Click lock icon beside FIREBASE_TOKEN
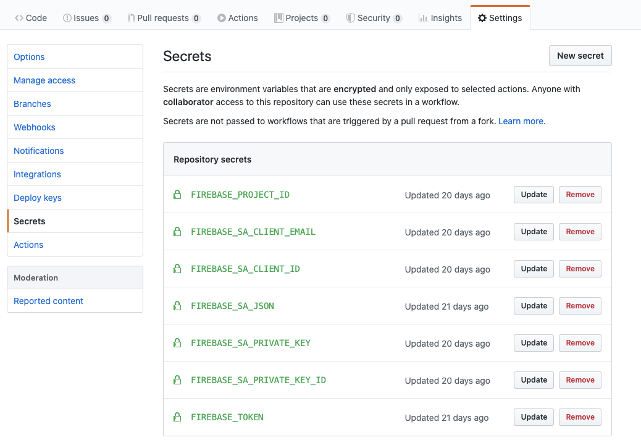Viewport: 641px width, 440px height. coord(177,417)
